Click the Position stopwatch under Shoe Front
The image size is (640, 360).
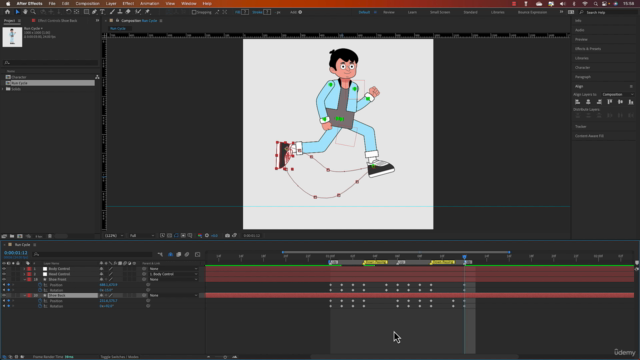click(40, 285)
